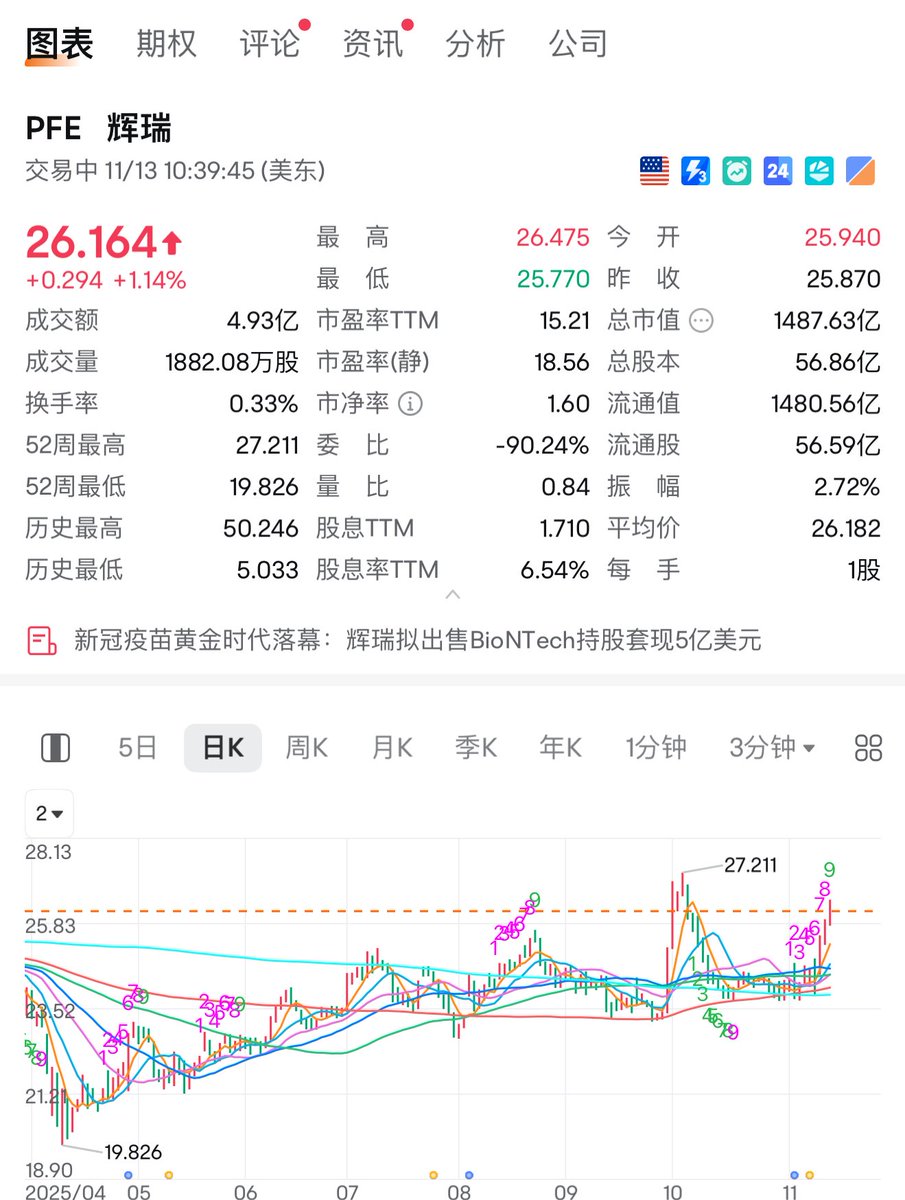The image size is (905, 1200).
Task: Tap the 平均价 value 26.182
Action: pos(845,528)
